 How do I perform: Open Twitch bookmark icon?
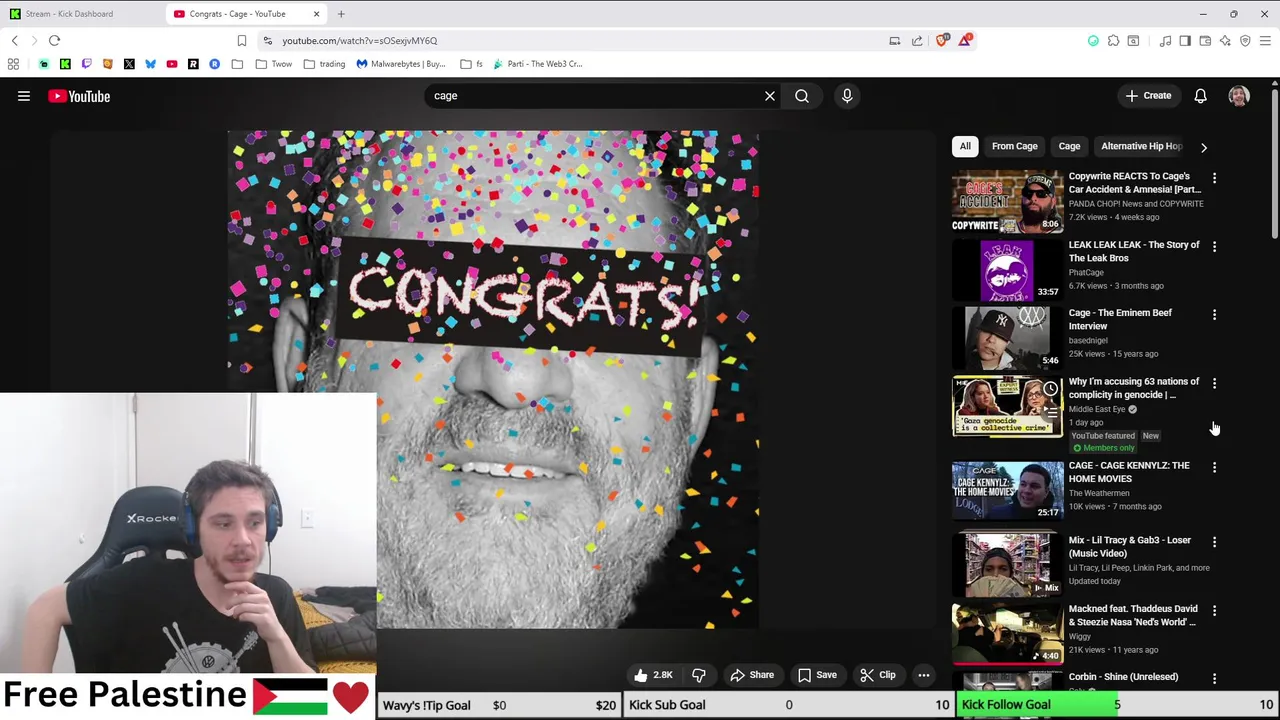pos(86,64)
